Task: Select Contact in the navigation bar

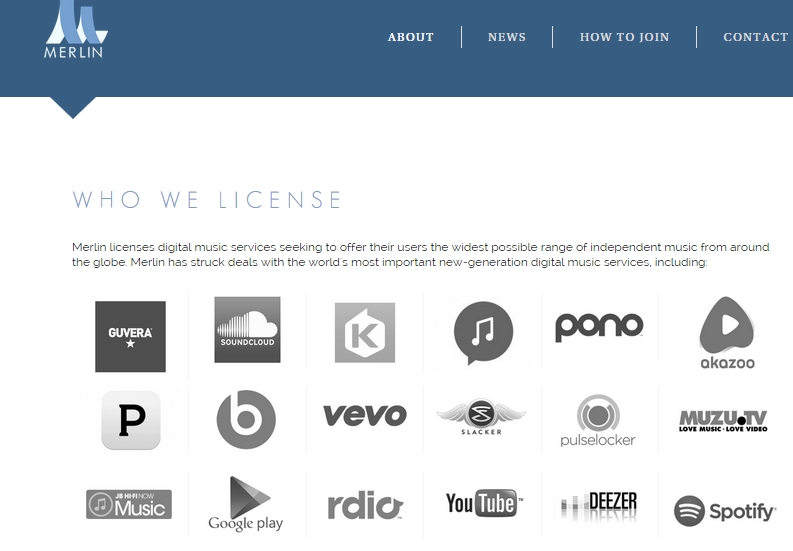Action: (755, 37)
